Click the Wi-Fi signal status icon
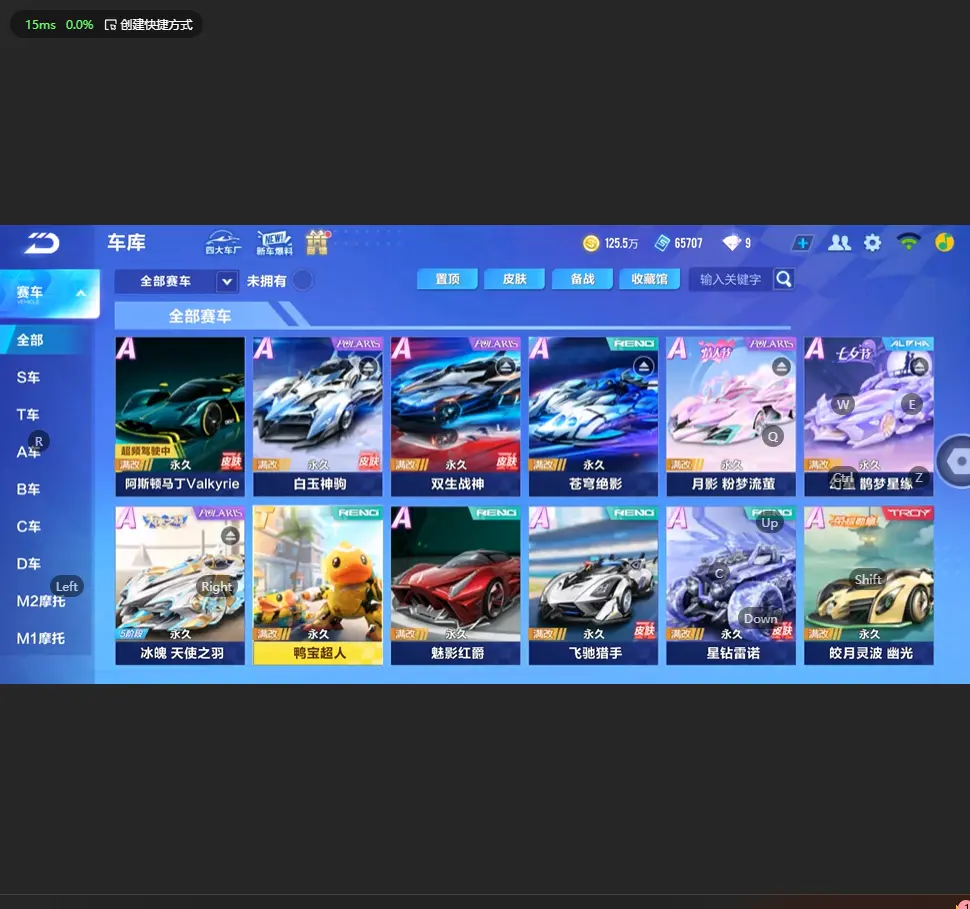The height and width of the screenshot is (909, 970). pos(908,243)
